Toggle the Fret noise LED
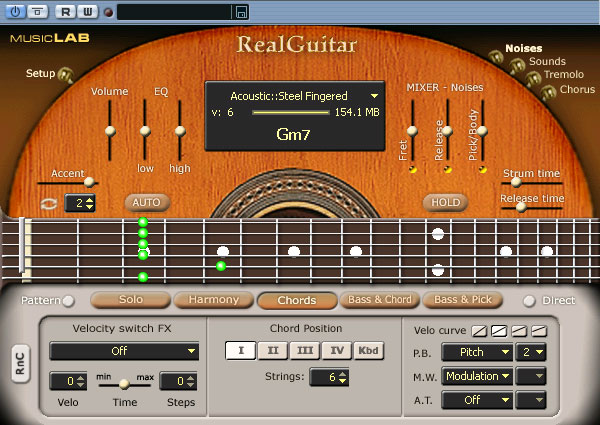The image size is (600, 425). (412, 169)
